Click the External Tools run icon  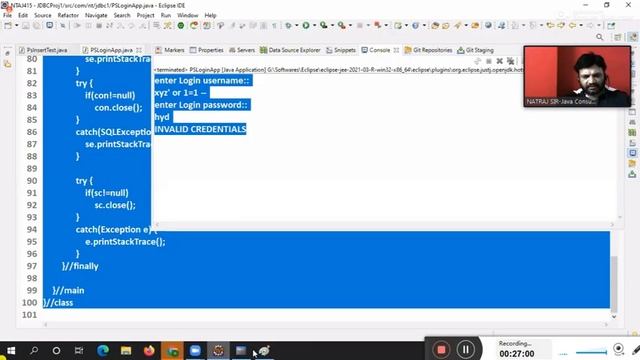342,25
